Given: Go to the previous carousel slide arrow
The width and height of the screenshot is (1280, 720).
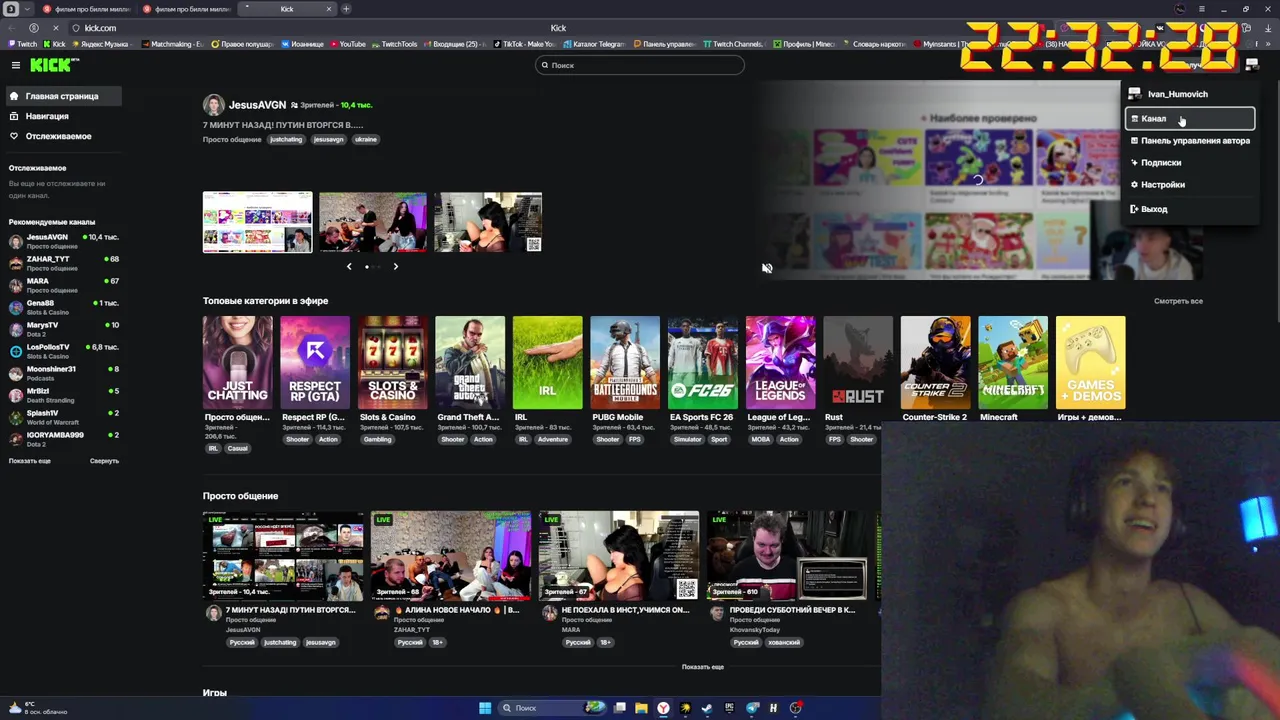Looking at the screenshot, I should (x=349, y=266).
